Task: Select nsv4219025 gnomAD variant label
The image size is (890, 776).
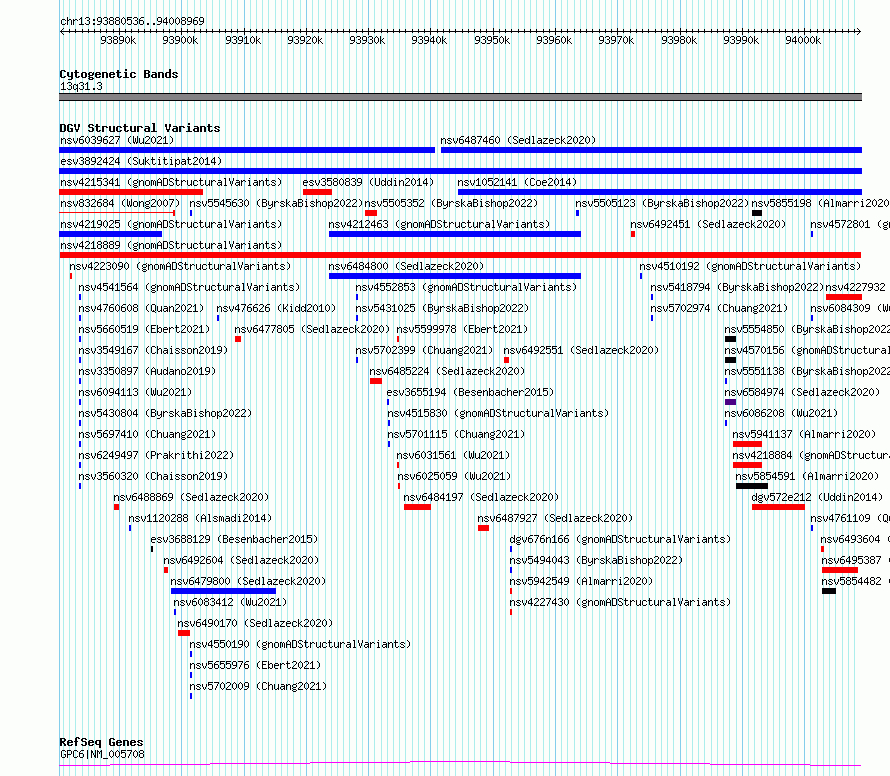Action: [x=171, y=224]
